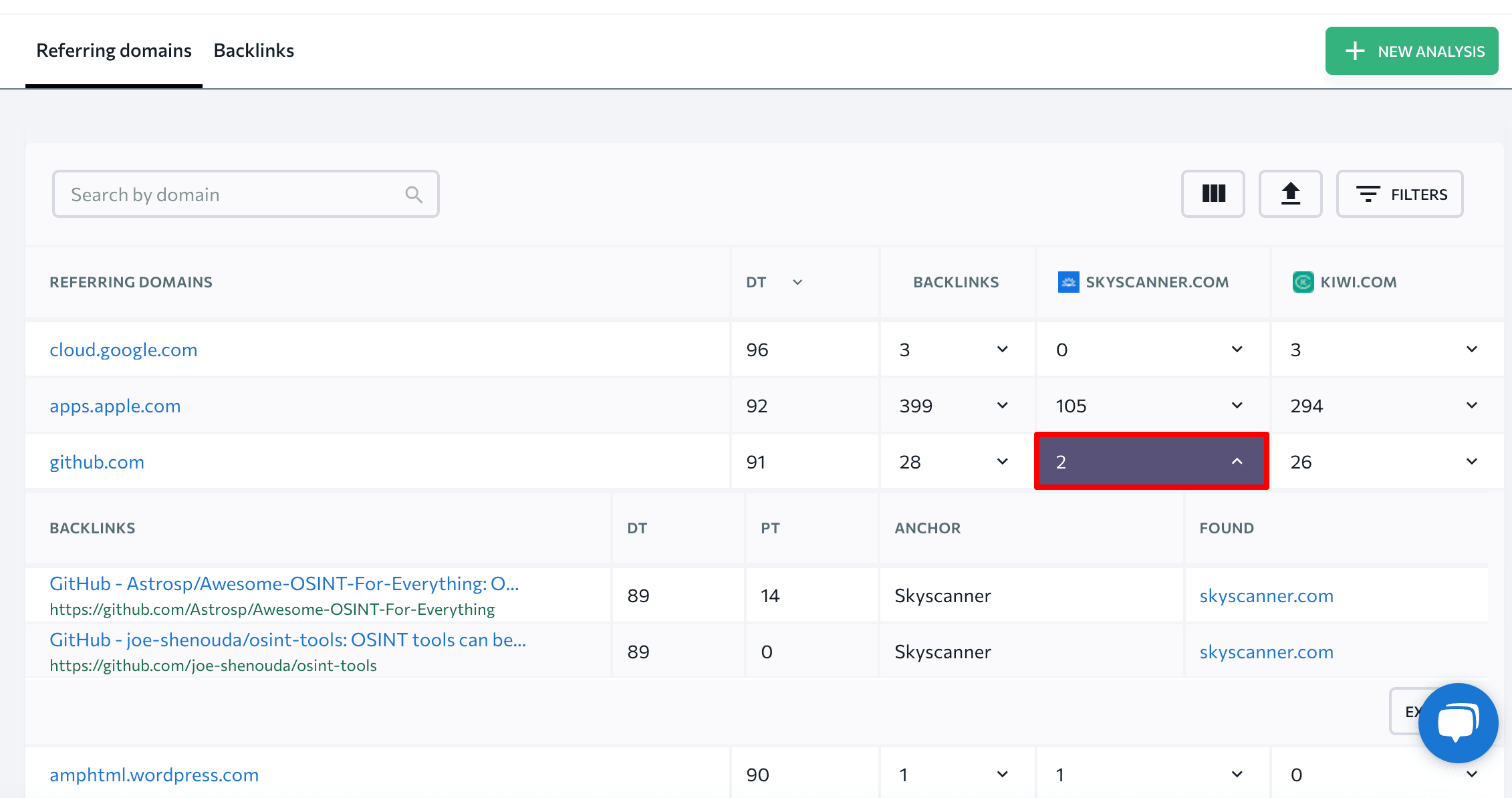1512x798 pixels.
Task: Click the github.com/Astrosp URL text
Action: click(x=272, y=610)
